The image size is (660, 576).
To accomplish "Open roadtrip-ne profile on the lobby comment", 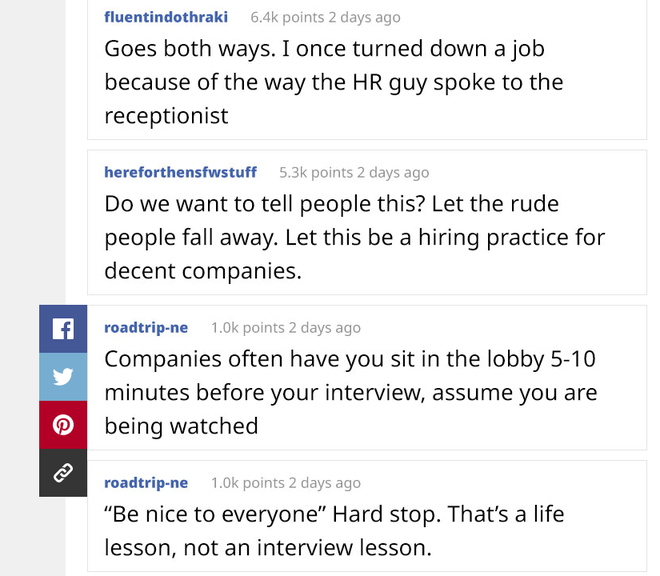I will [x=146, y=327].
